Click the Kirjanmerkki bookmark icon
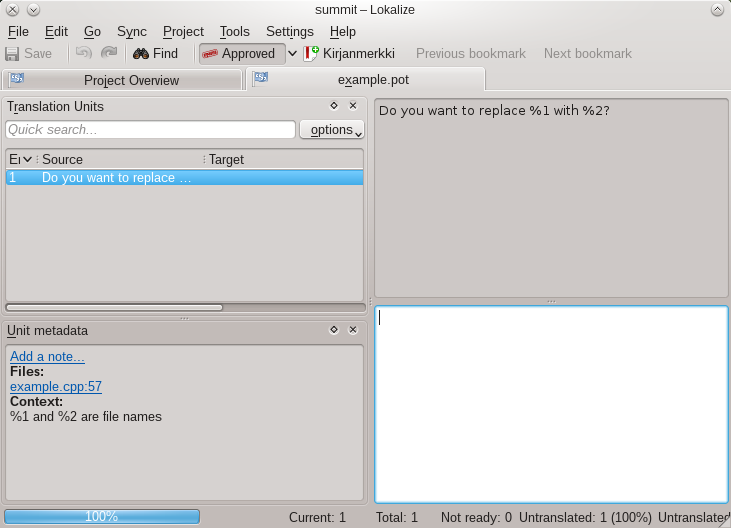This screenshot has width=731, height=528. point(311,54)
